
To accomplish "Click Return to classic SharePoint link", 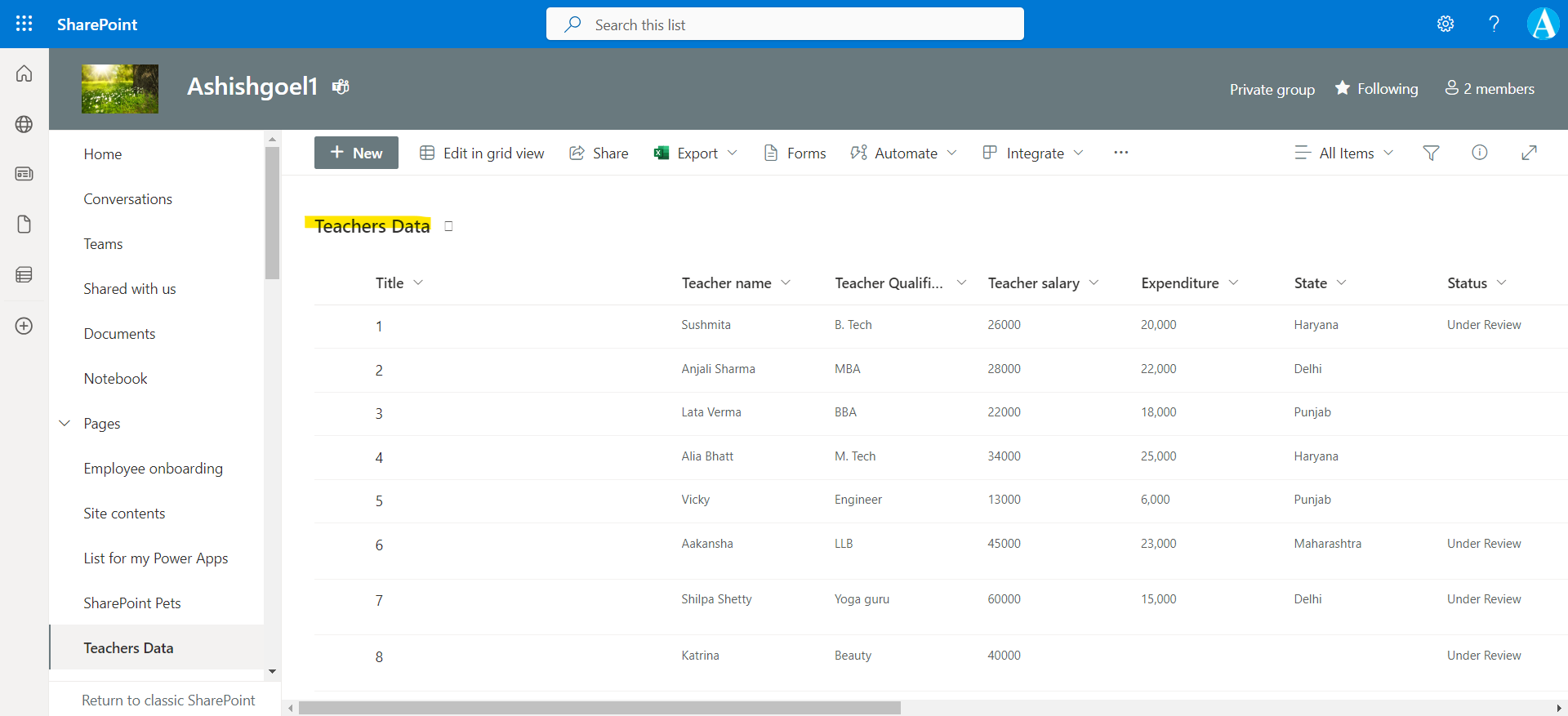I will 168,700.
